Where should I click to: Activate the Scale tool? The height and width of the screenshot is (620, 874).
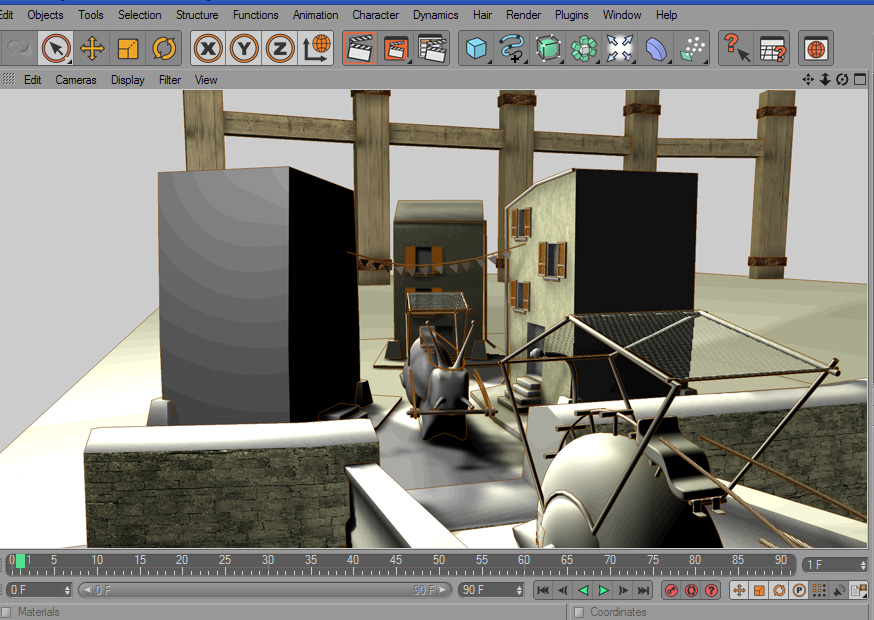[128, 49]
